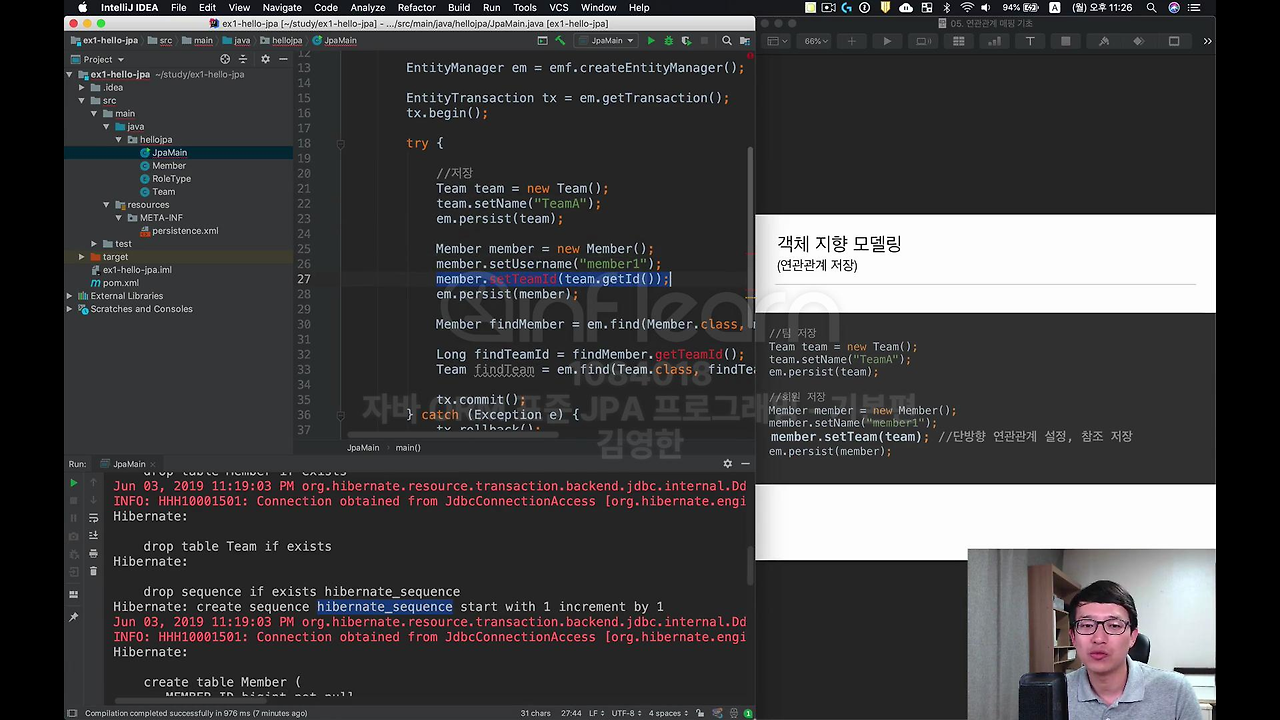Expand the test folder
Screen dimensions: 1280x720
[94, 244]
